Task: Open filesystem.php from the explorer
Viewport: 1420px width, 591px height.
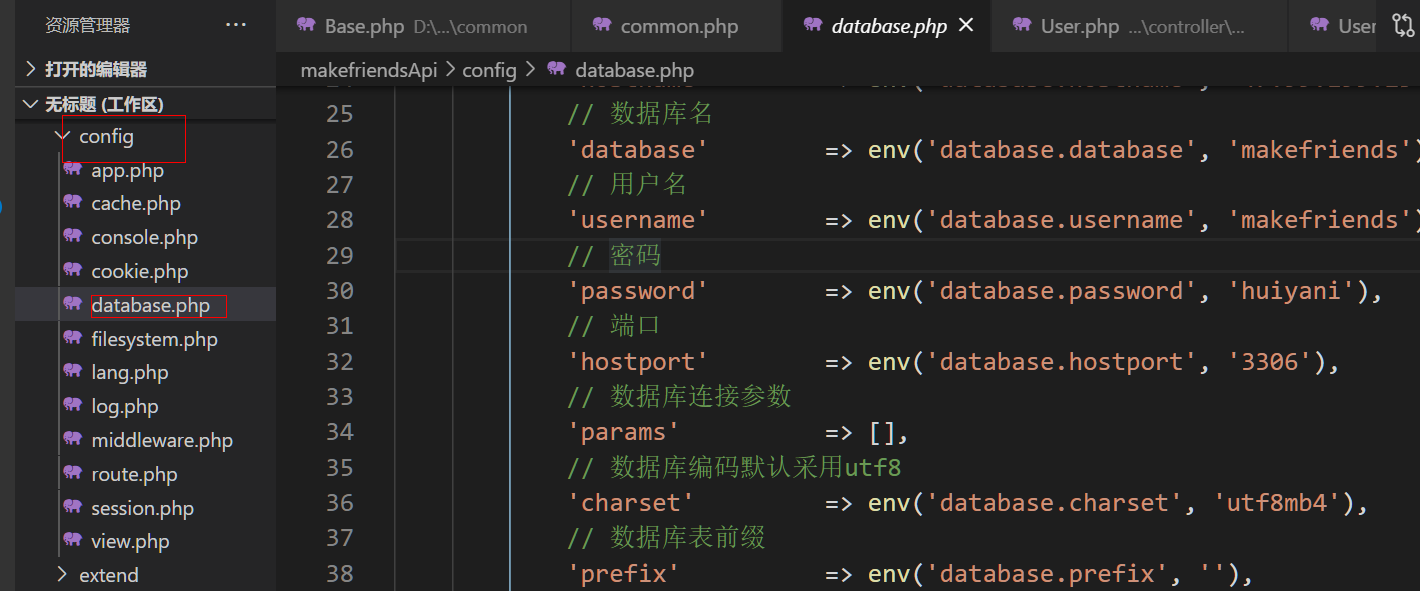Action: pyautogui.click(x=154, y=339)
